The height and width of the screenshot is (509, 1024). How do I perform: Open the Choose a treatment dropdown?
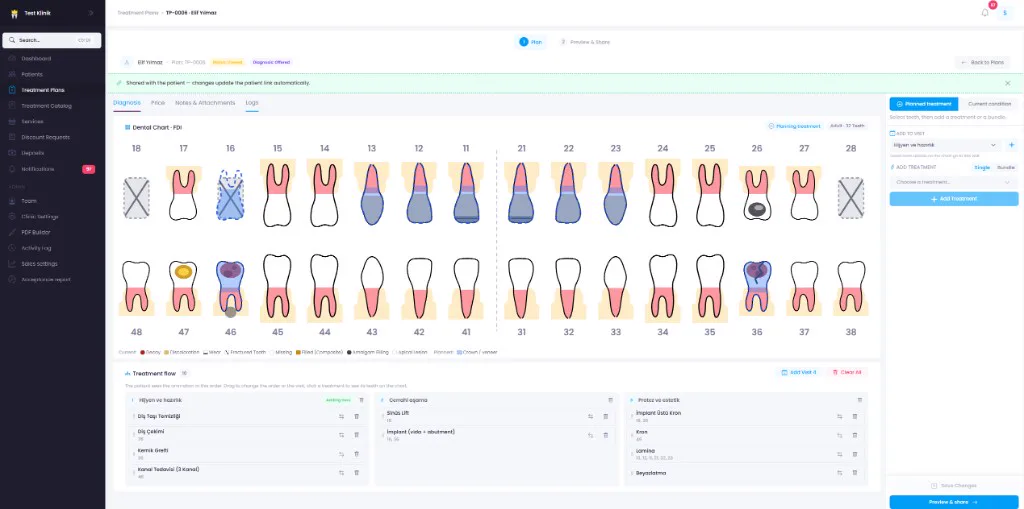tap(953, 182)
